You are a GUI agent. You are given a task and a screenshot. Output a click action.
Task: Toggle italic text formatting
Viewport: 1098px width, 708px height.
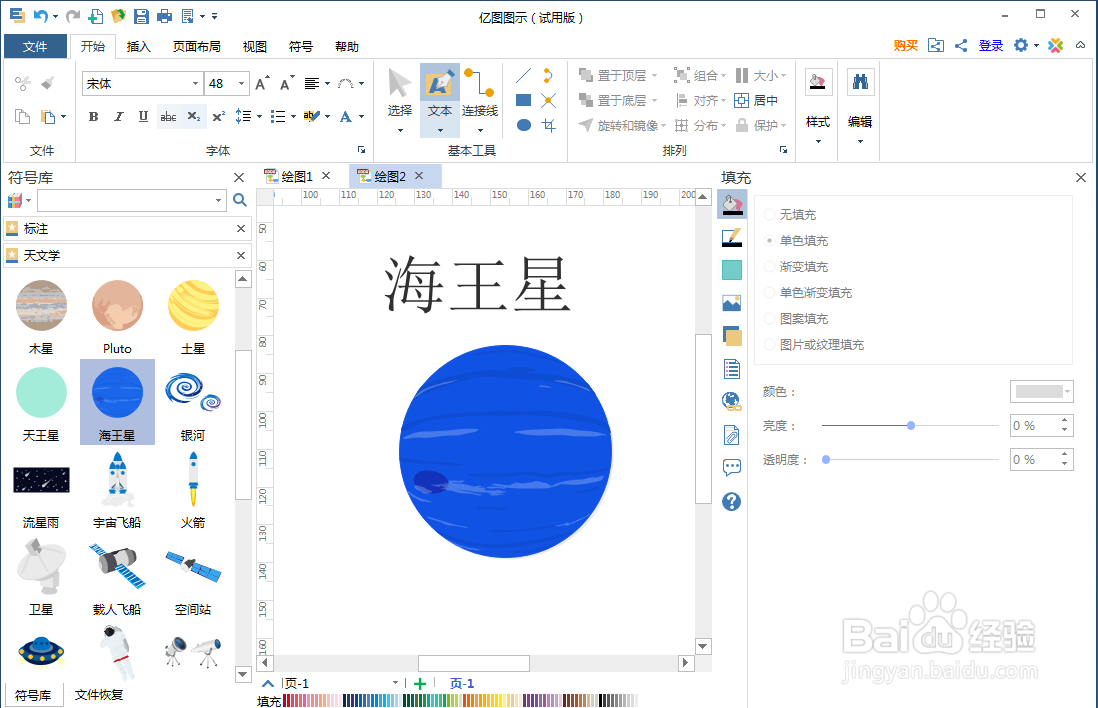coord(118,116)
